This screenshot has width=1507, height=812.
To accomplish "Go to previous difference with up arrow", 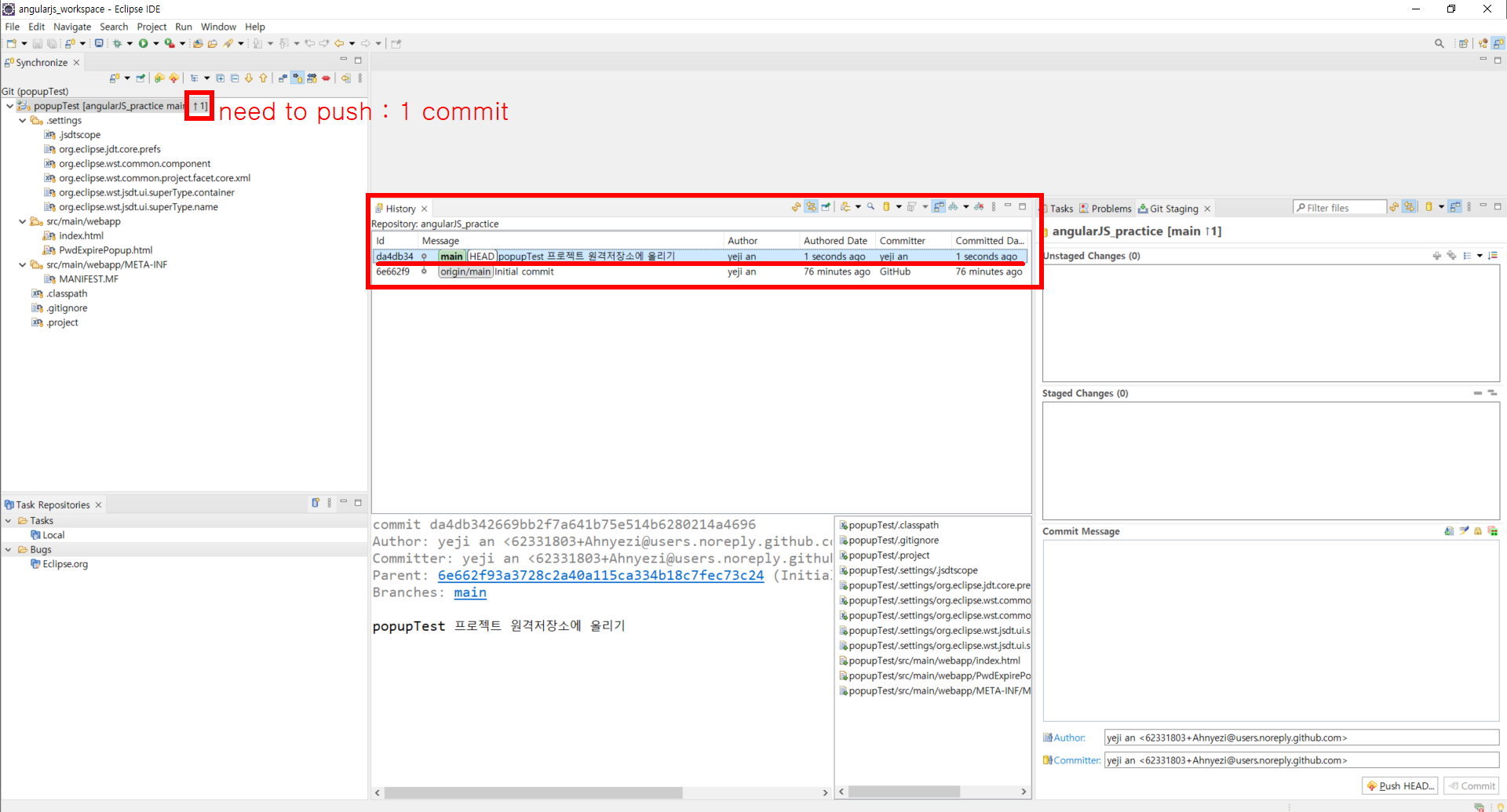I will click(x=263, y=78).
